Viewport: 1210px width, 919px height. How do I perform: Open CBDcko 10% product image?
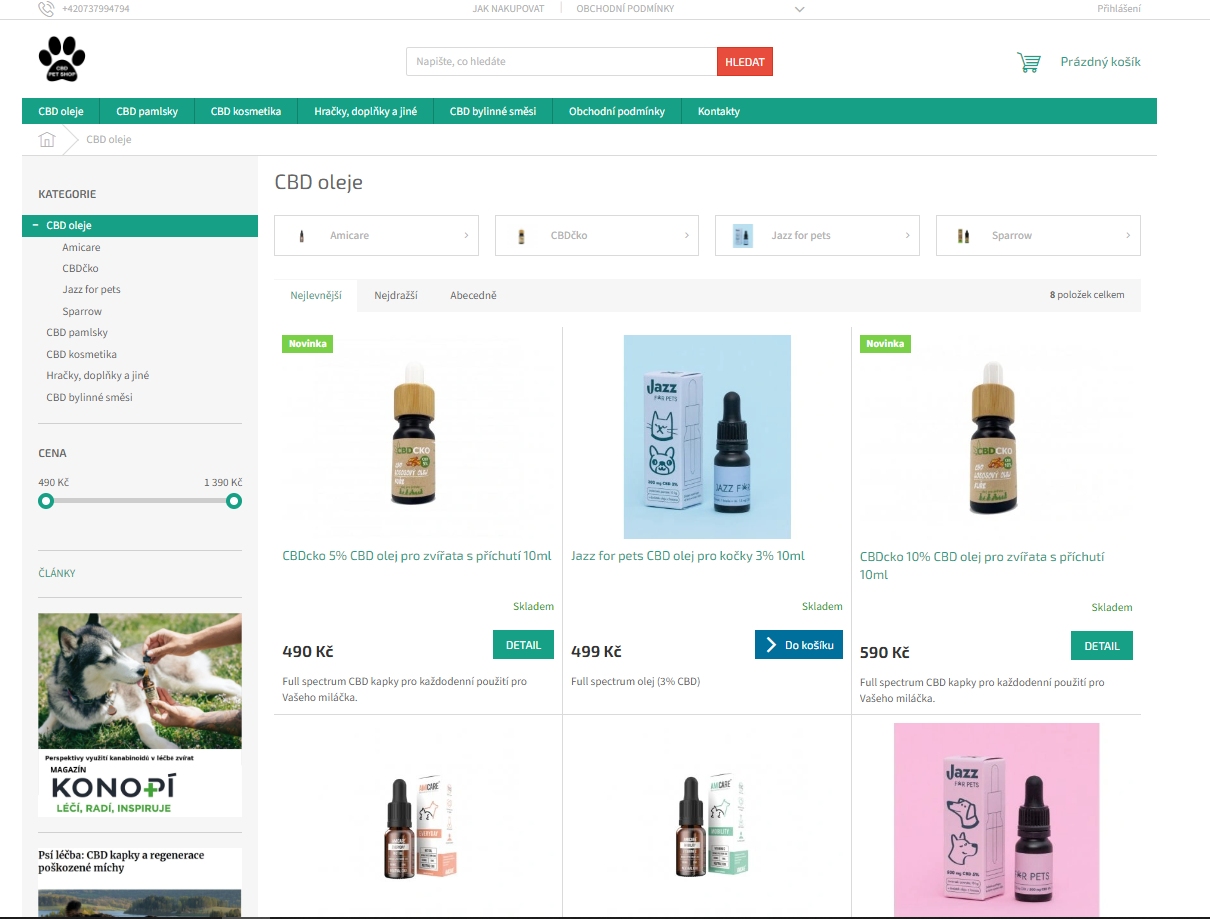[x=995, y=437]
